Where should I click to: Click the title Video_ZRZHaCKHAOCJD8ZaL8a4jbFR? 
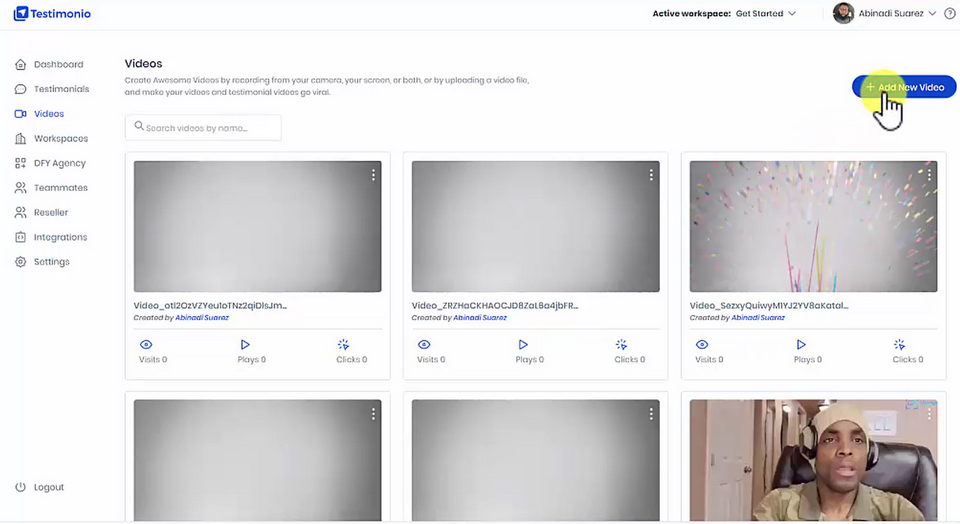(495, 305)
